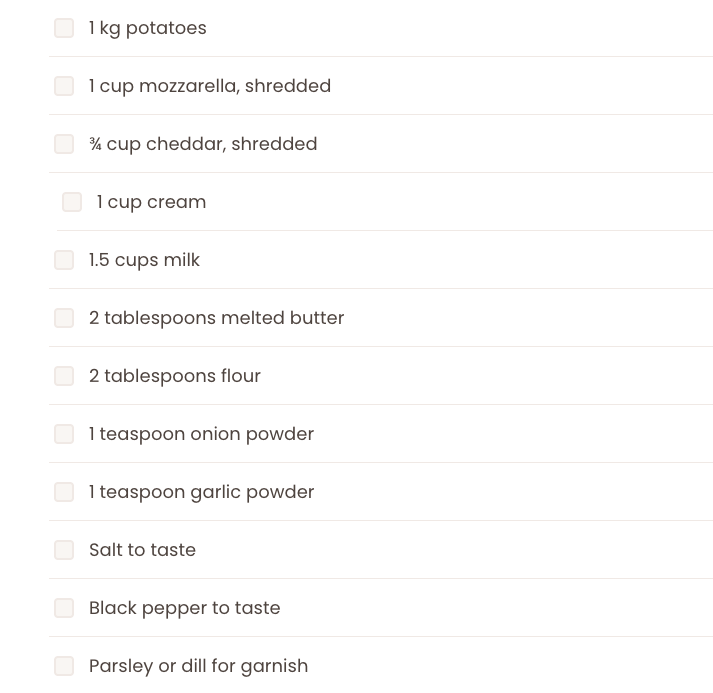Click the 'Parsley or dill for garnish' text
713x693 pixels.
[198, 666]
